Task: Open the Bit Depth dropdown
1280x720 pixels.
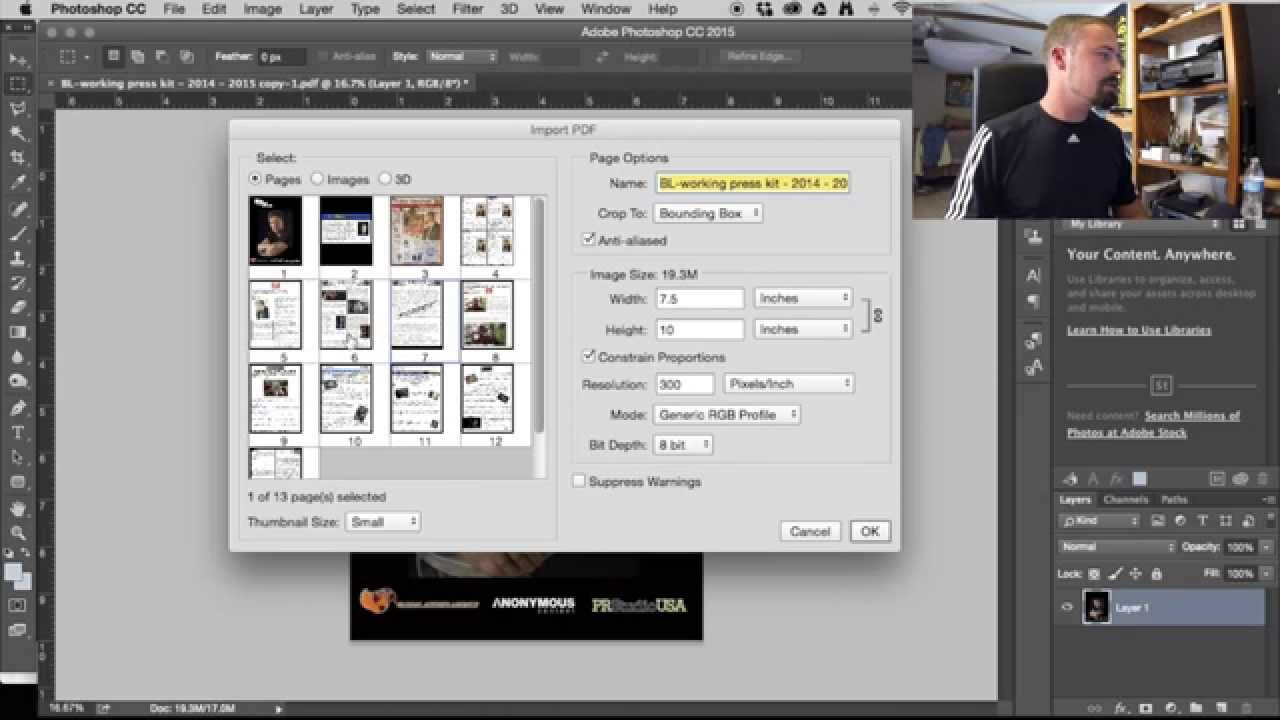Action: point(683,444)
